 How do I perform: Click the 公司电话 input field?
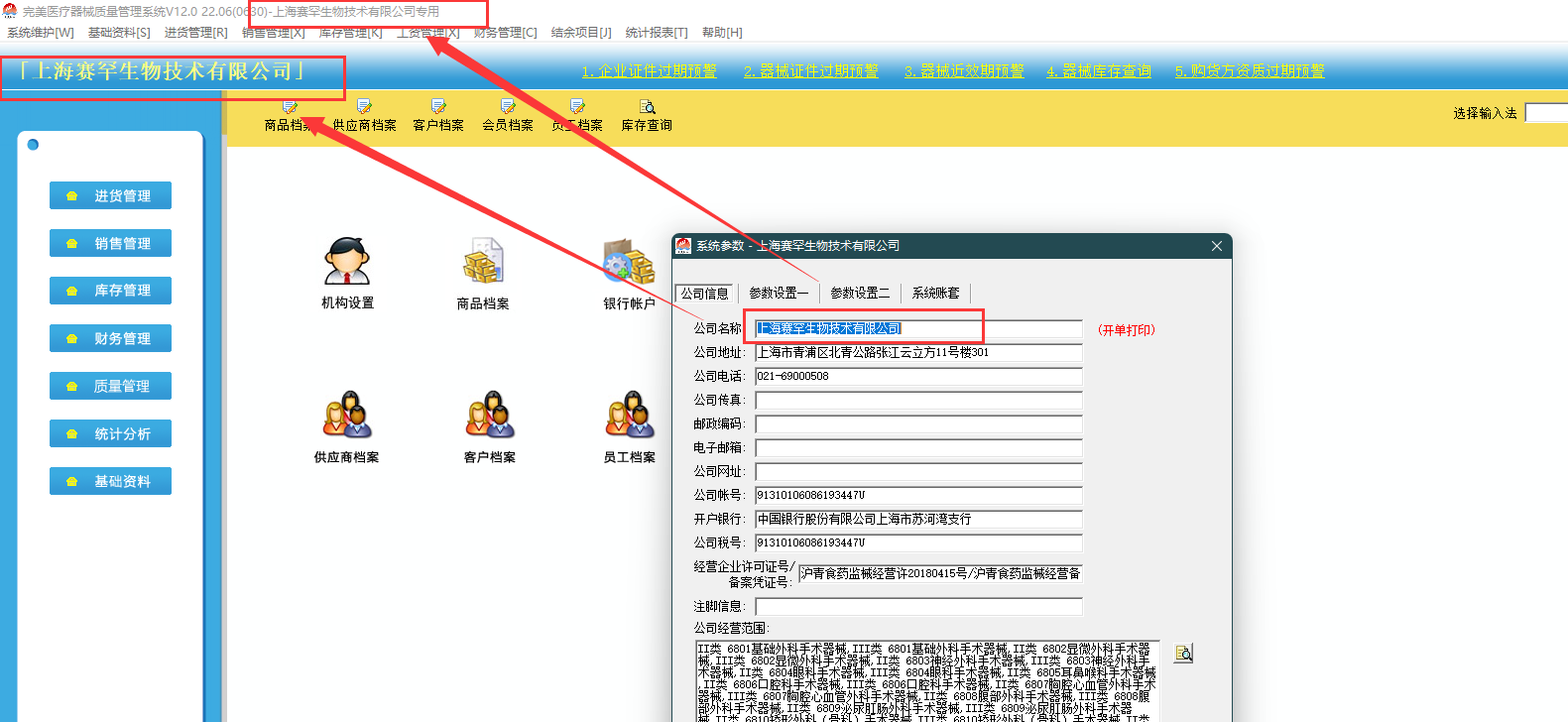click(918, 376)
